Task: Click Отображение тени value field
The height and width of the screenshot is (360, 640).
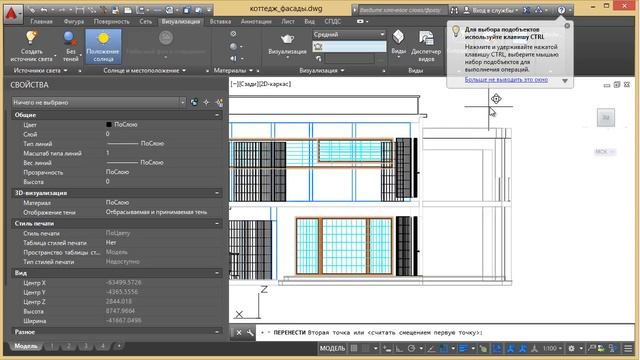Action: pos(156,212)
